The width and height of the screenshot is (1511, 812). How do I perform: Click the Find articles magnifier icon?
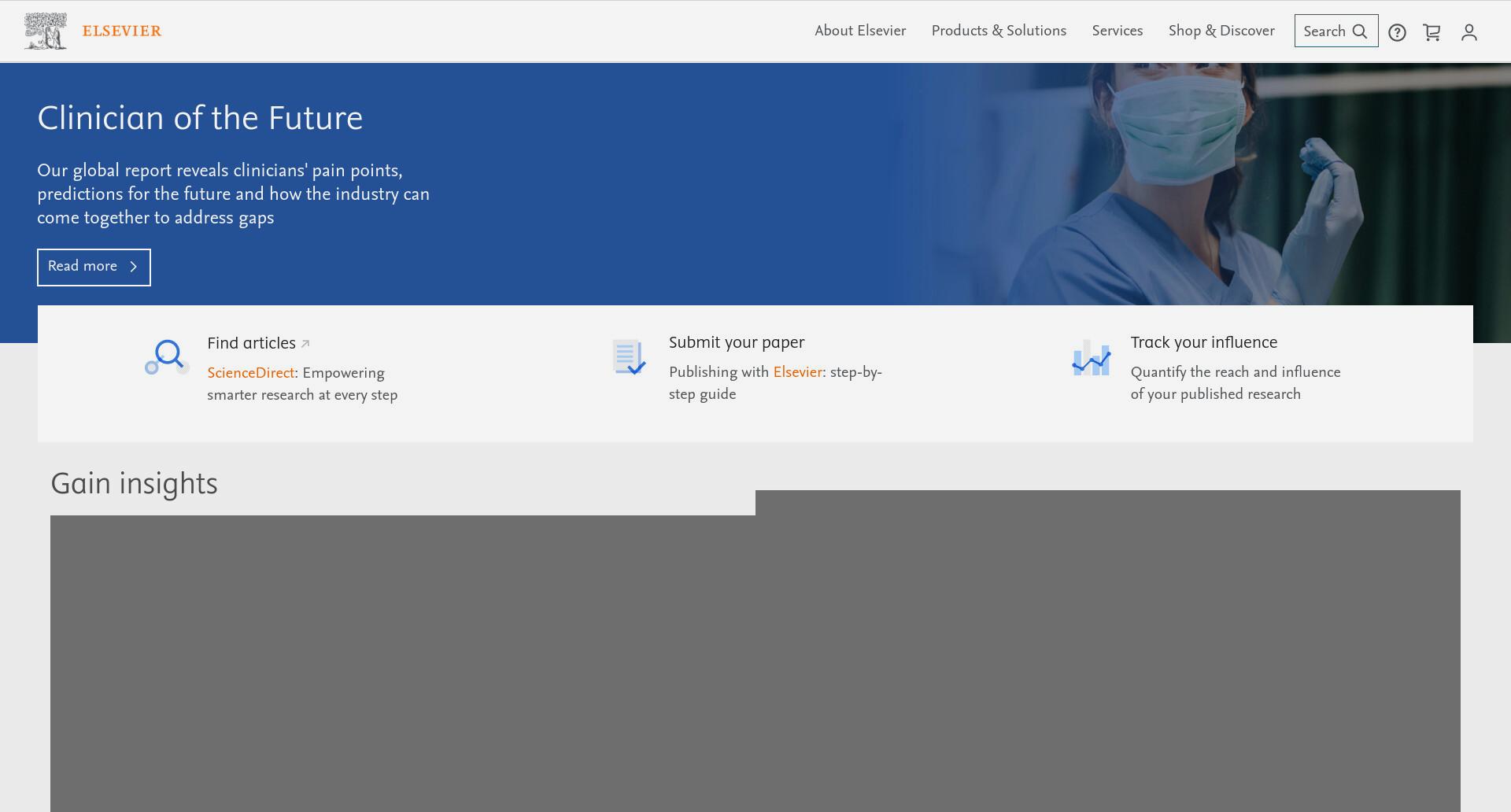coord(167,357)
